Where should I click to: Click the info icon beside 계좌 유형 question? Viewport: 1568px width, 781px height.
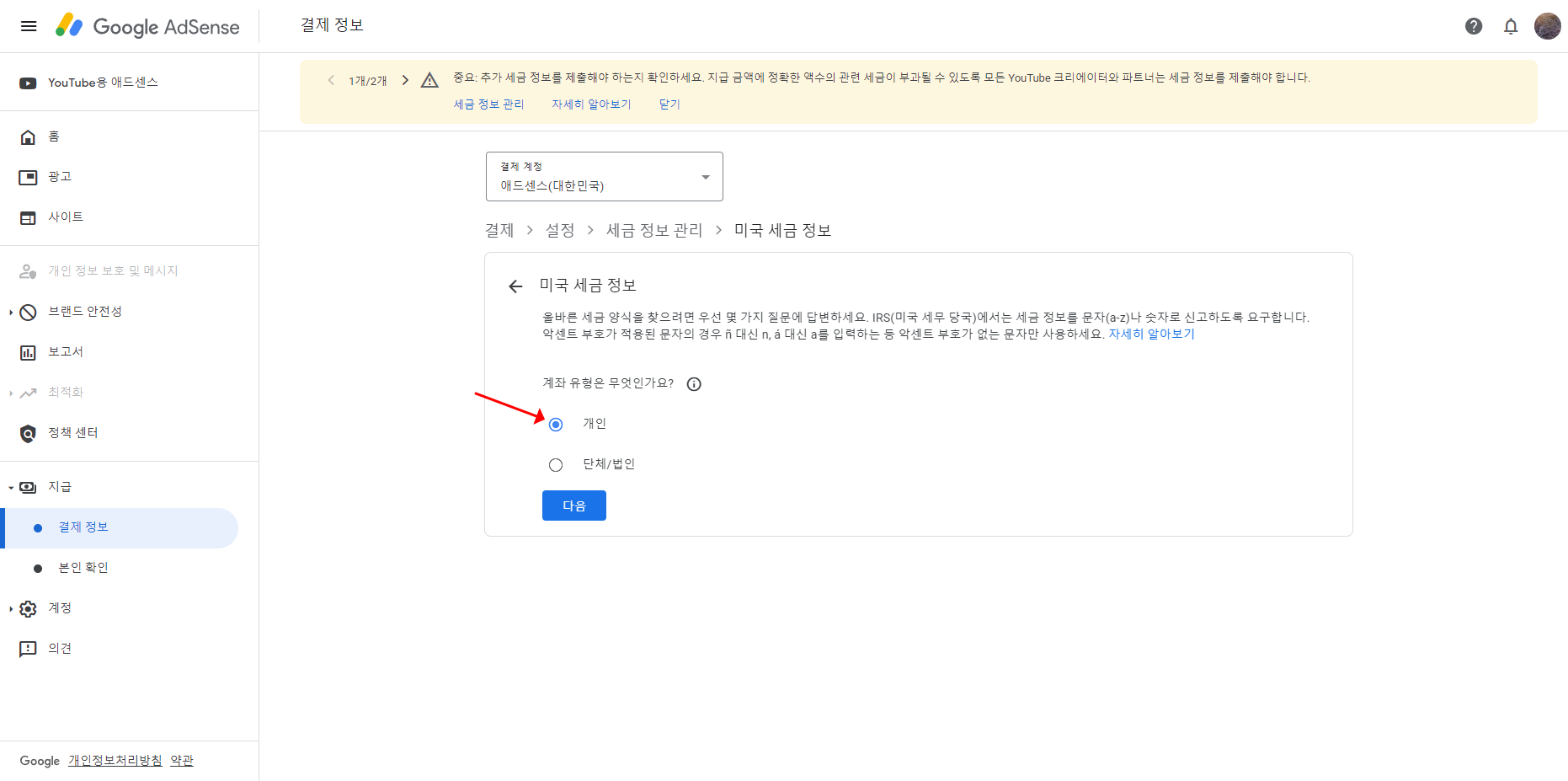pos(694,384)
